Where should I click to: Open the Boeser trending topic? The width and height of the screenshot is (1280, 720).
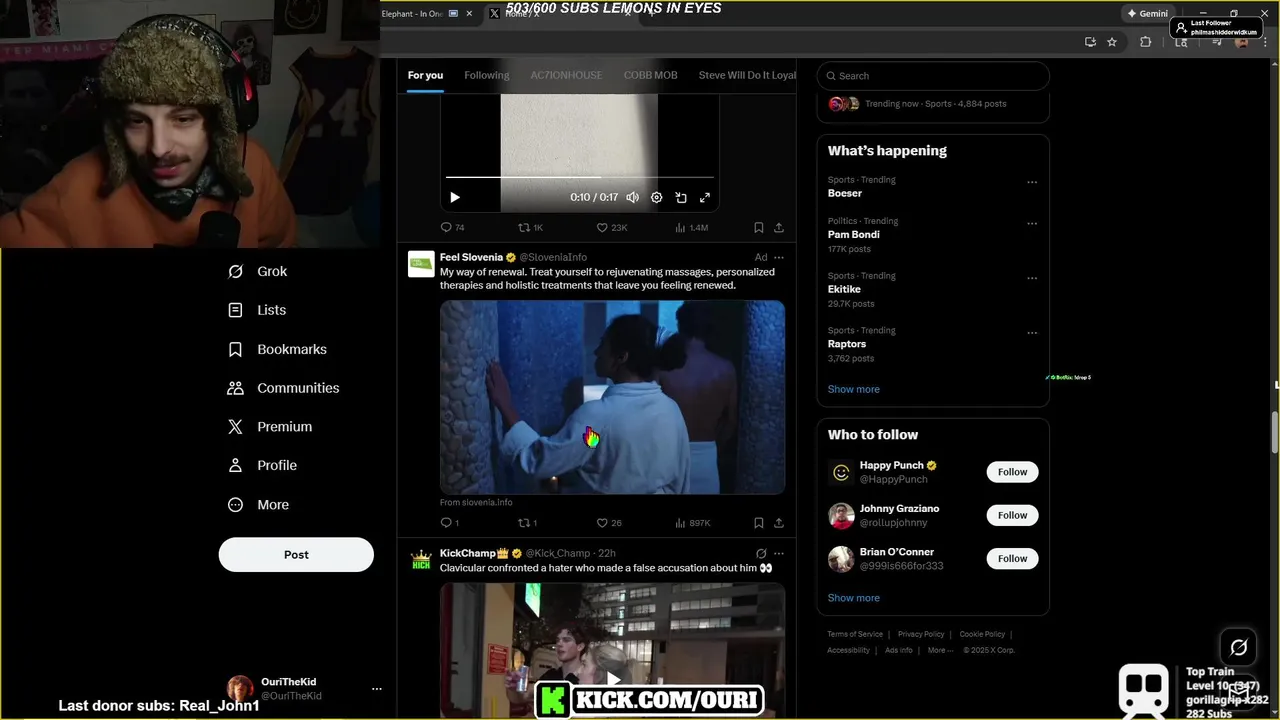pos(845,193)
